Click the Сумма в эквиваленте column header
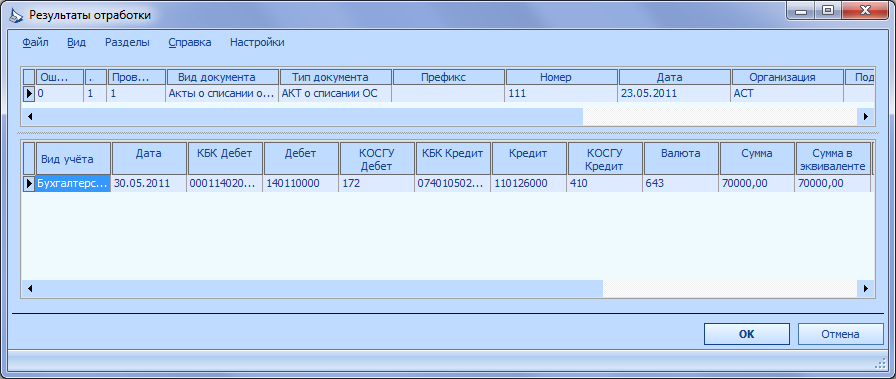896x379 pixels. click(x=832, y=158)
